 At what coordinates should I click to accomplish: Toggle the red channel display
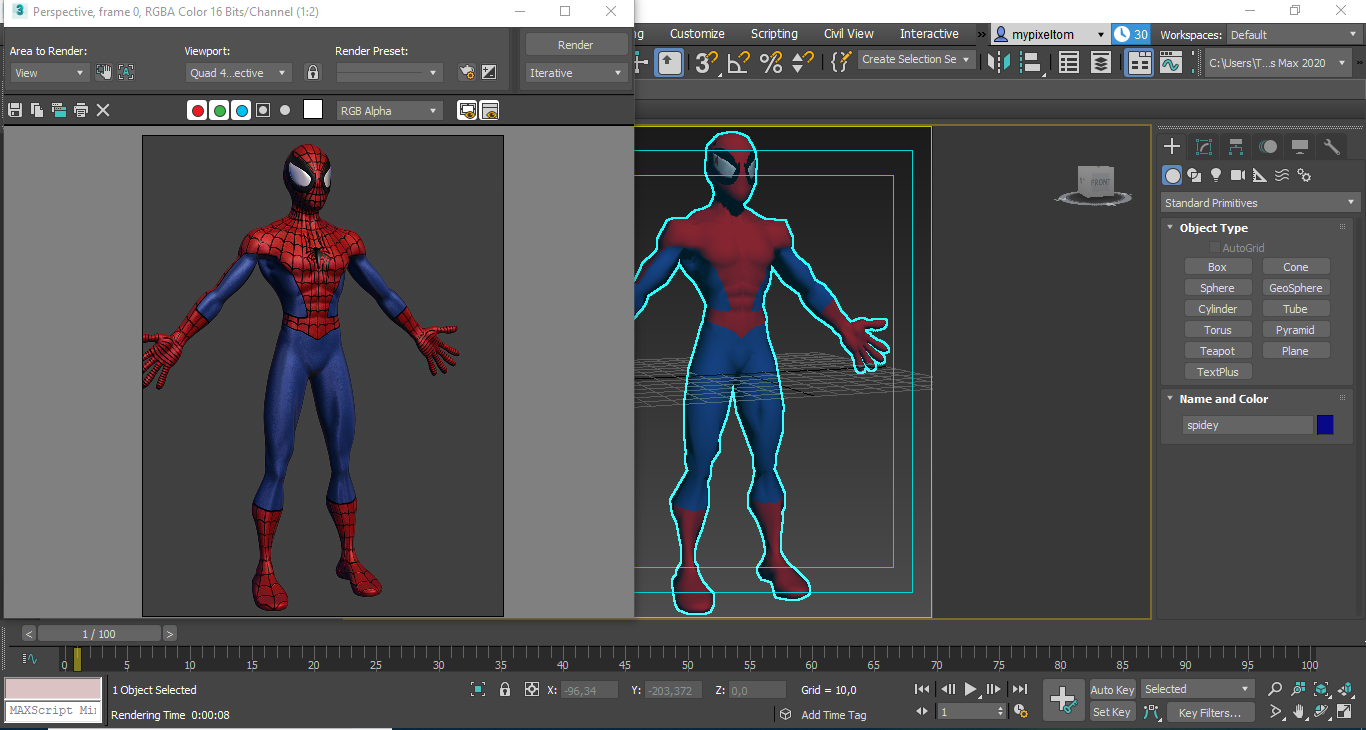198,110
